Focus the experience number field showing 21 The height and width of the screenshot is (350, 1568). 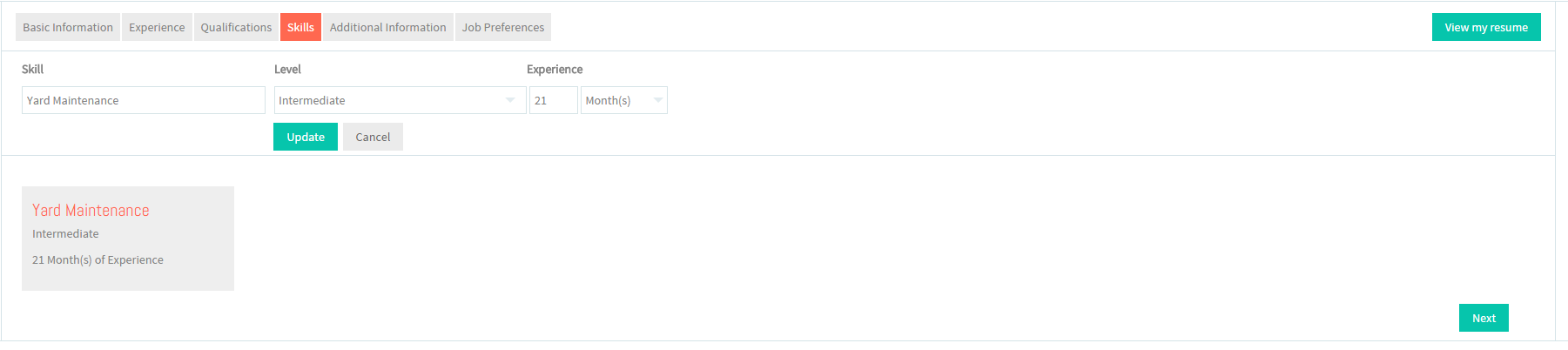pos(554,100)
